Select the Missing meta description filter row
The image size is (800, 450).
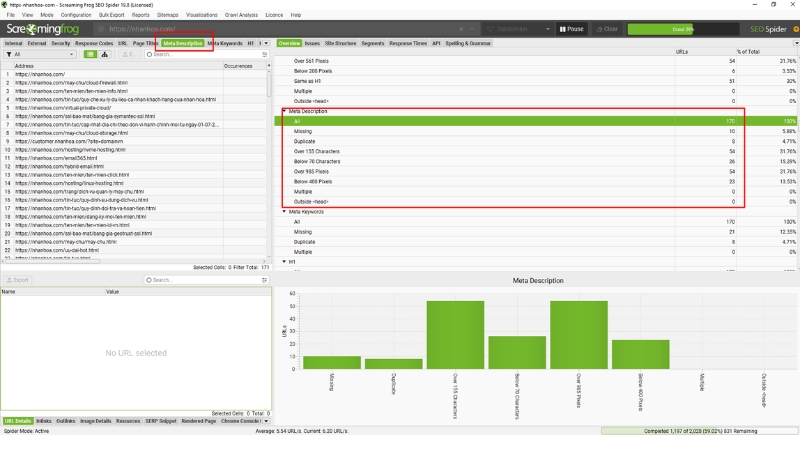coord(537,131)
